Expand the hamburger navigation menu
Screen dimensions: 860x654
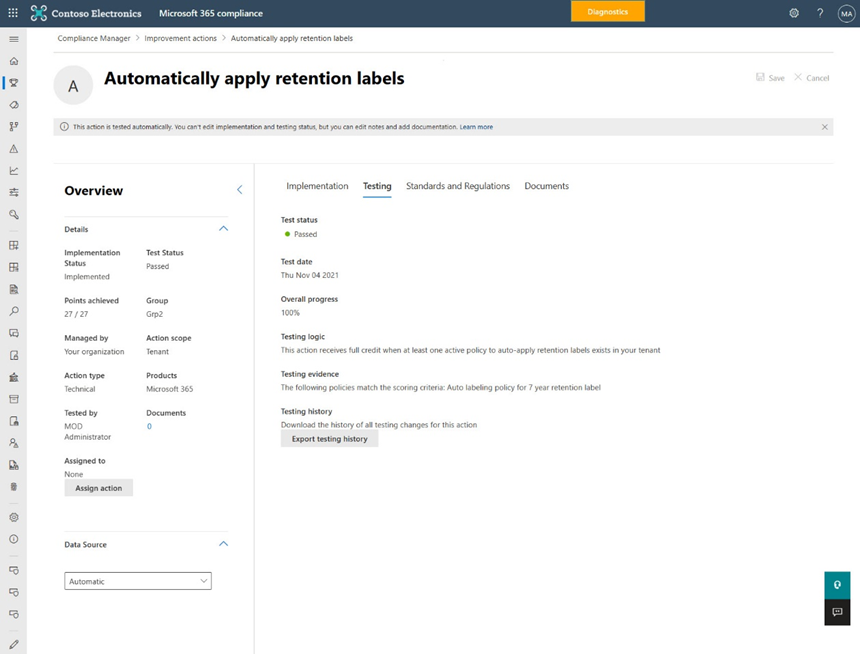[x=14, y=39]
